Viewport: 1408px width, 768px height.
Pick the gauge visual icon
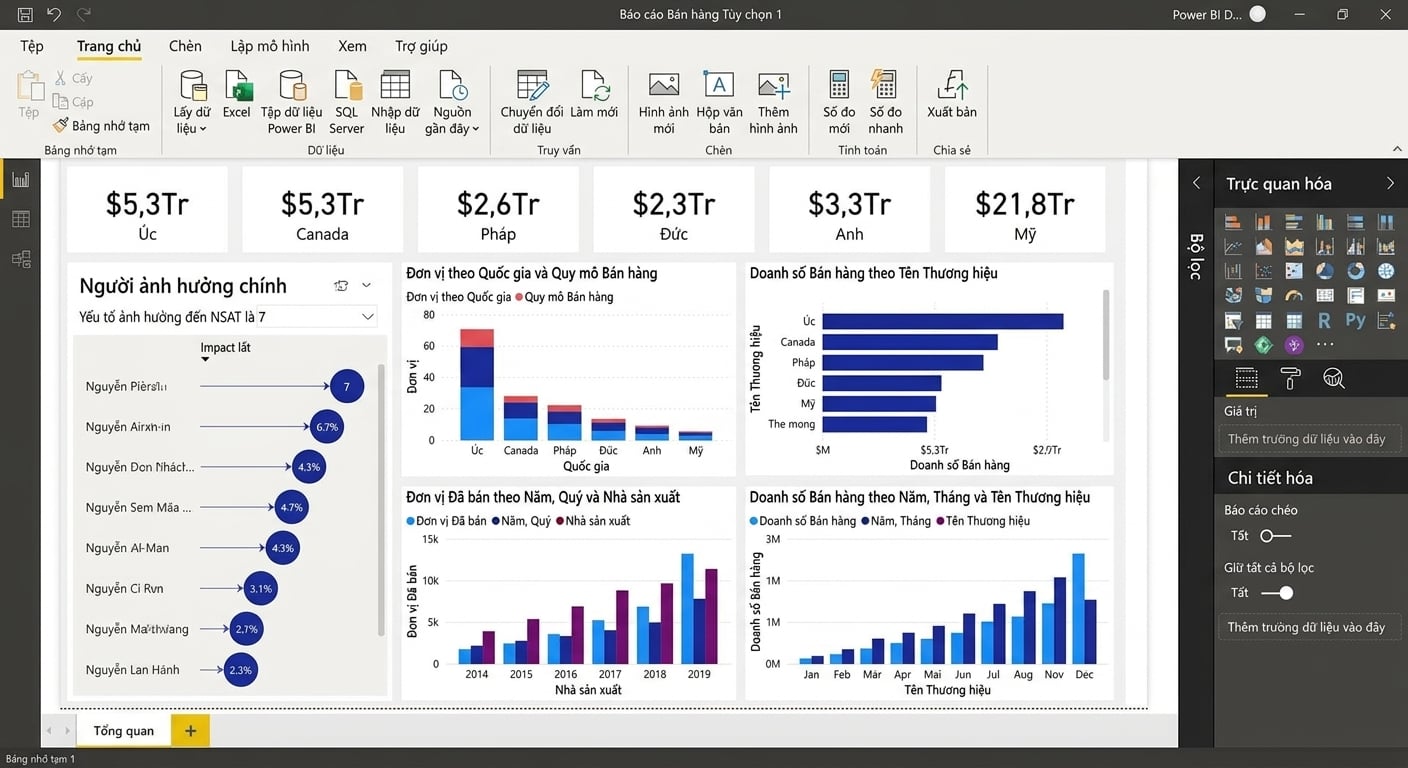(1294, 295)
